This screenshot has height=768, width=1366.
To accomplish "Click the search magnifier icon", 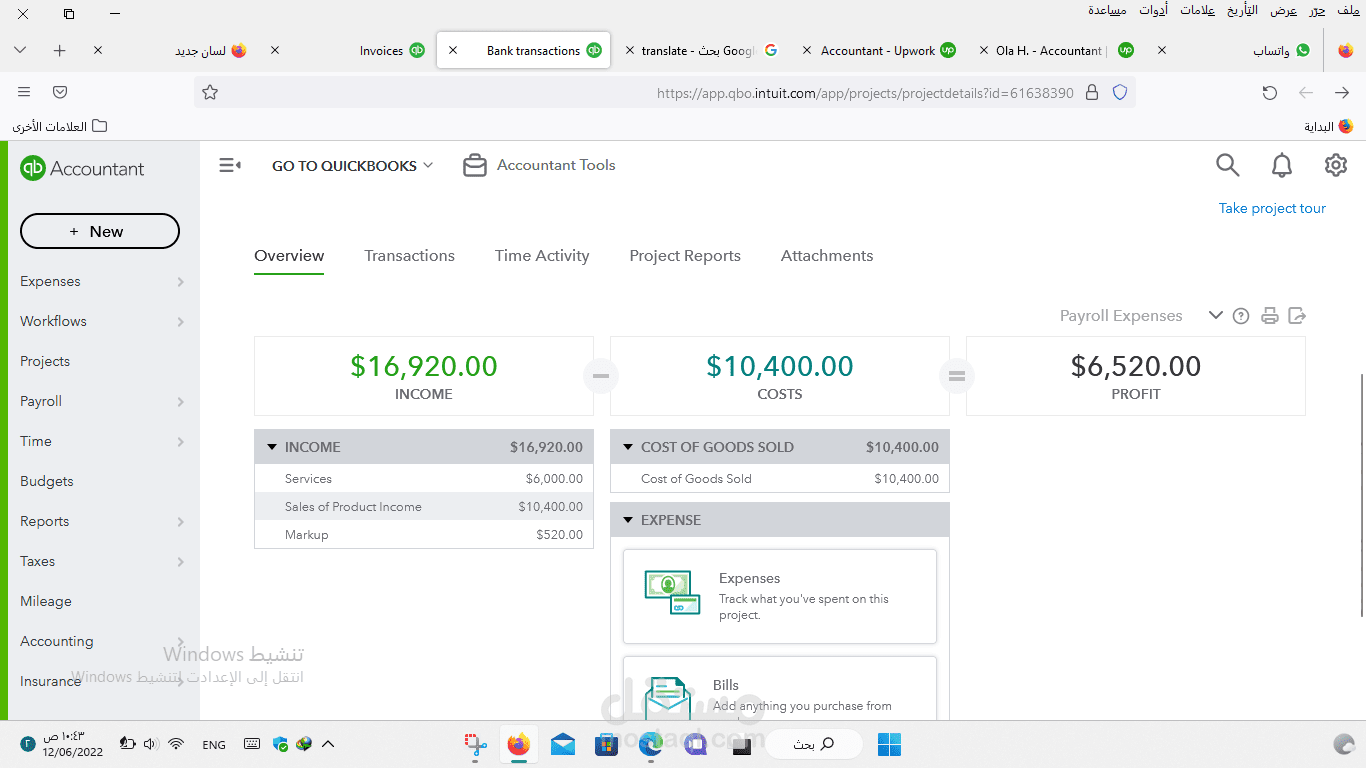I will [1227, 165].
